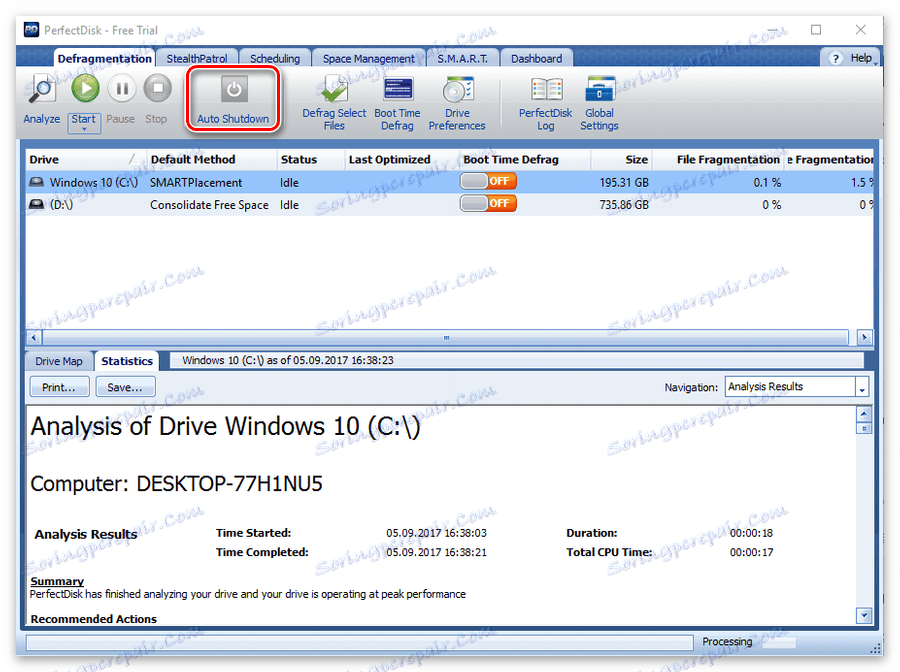Open the Dashboard tab

(537, 59)
